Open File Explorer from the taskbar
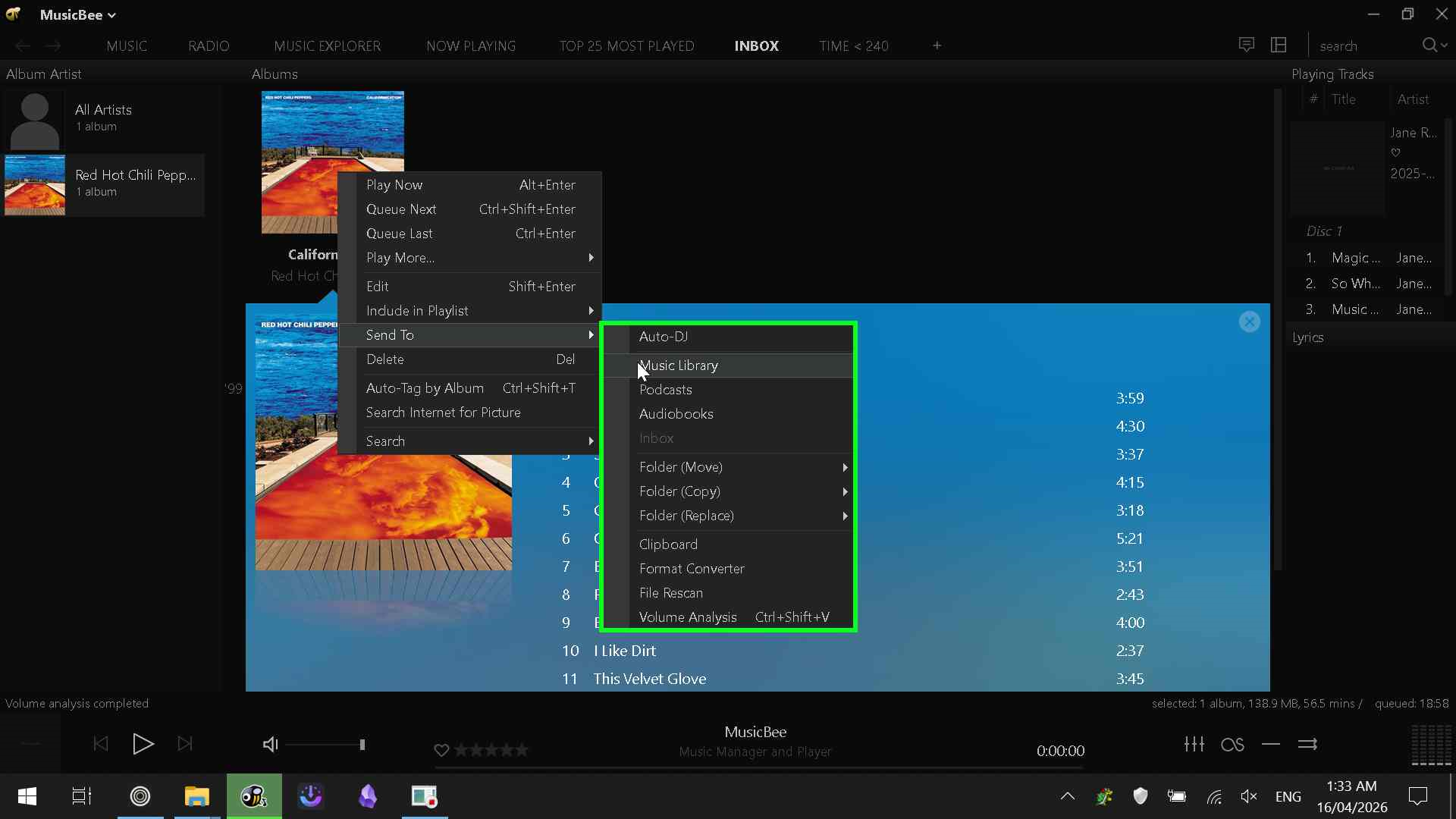This screenshot has height=819, width=1456. click(196, 796)
